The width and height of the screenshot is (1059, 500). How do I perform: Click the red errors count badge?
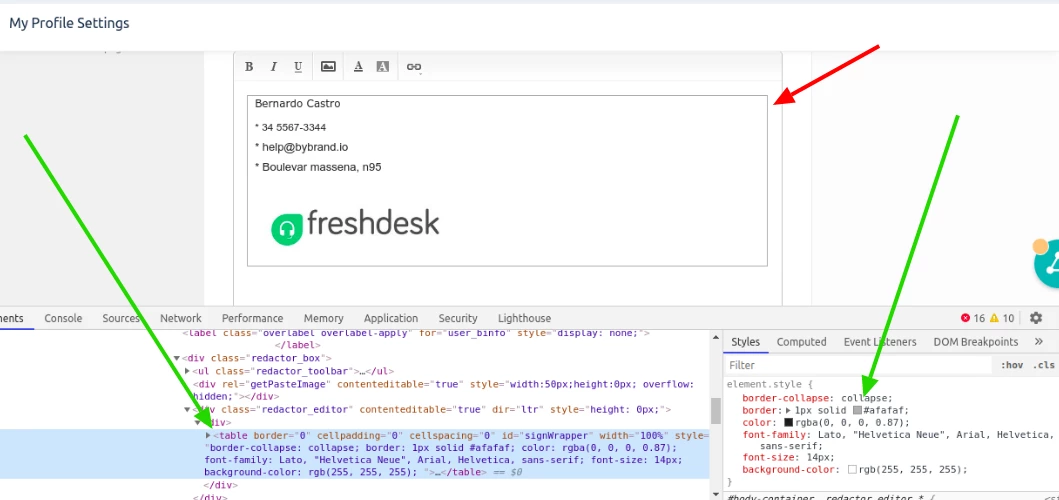pos(973,318)
